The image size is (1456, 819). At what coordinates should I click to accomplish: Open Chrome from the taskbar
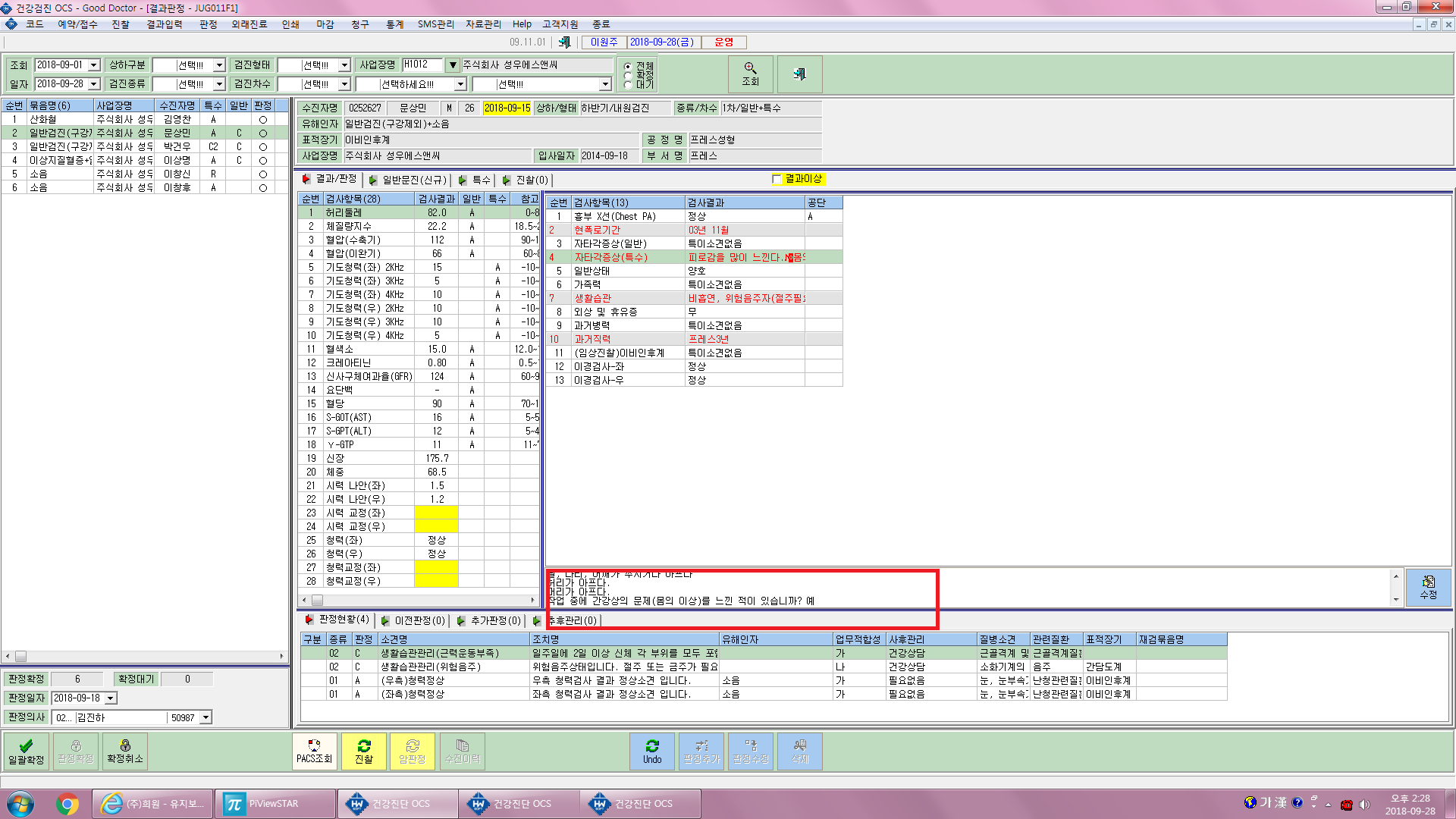(67, 804)
